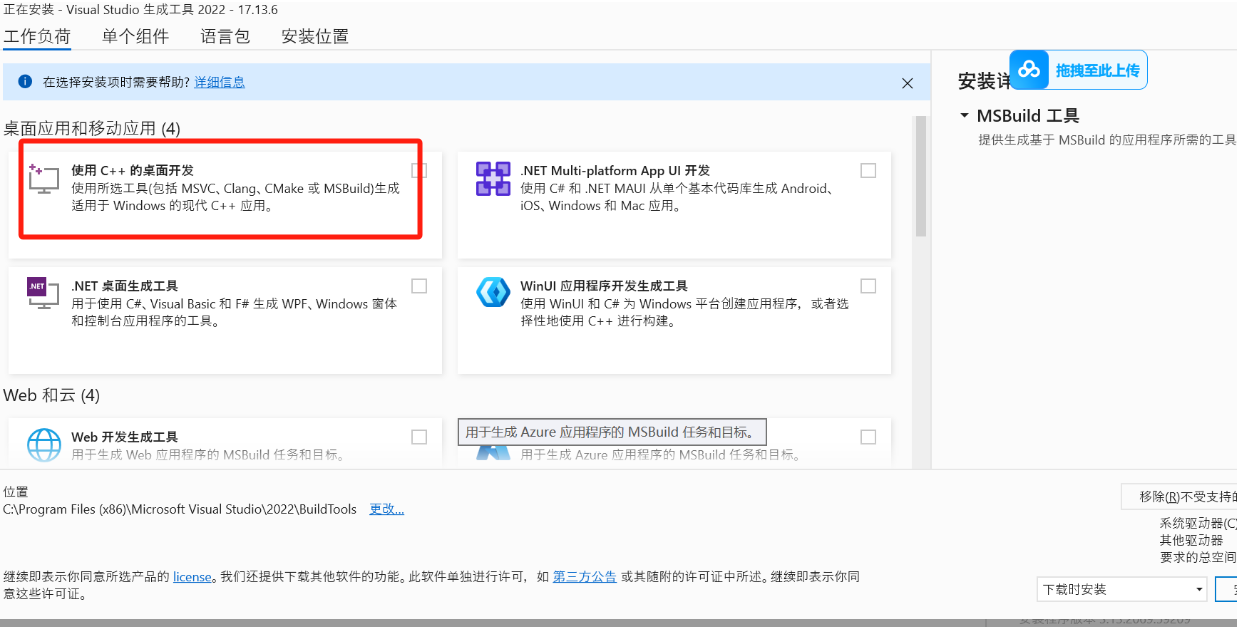1237x627 pixels.
Task: Click the 位置 label
Action: (x=16, y=492)
